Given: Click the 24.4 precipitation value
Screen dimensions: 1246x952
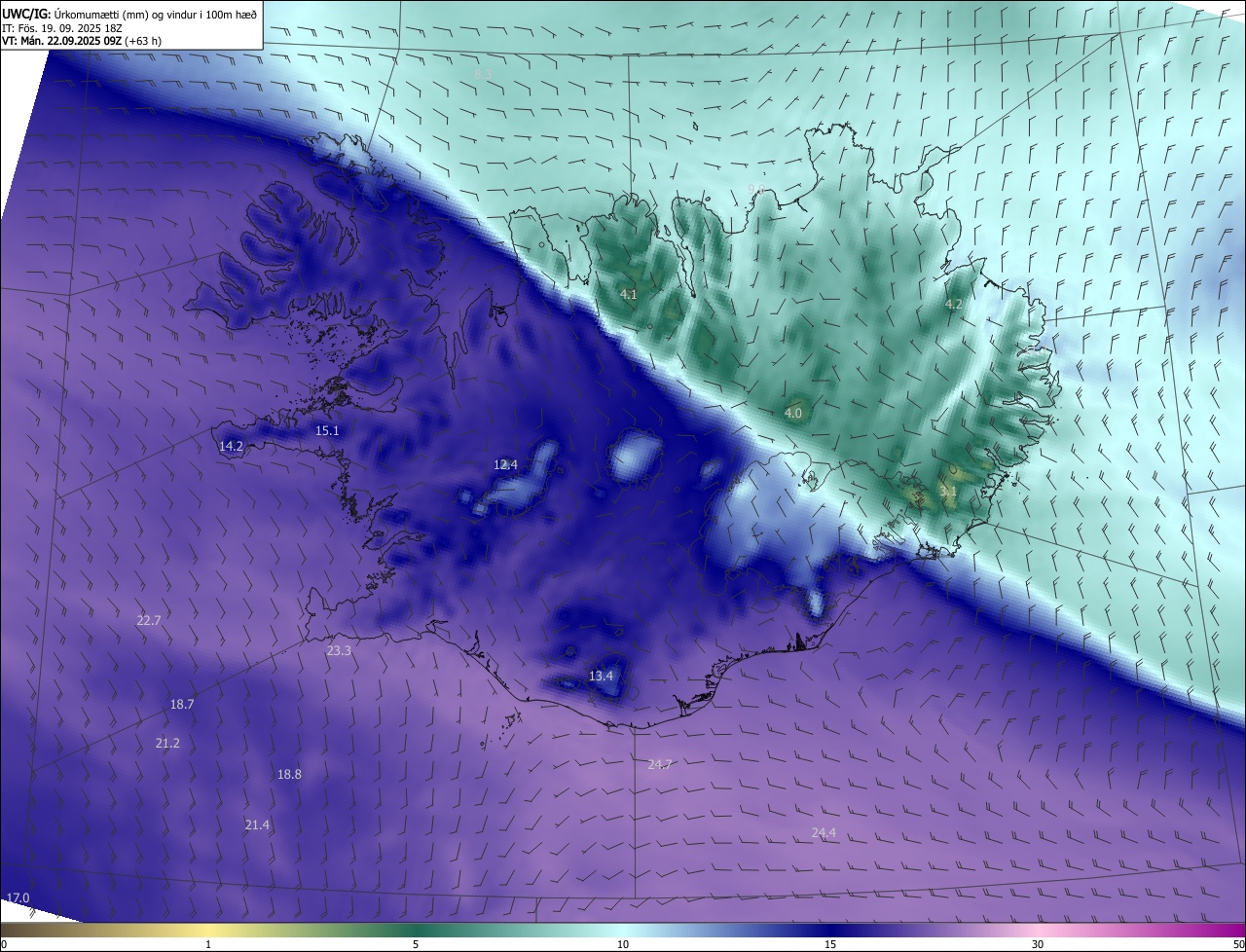Looking at the screenshot, I should tap(824, 832).
